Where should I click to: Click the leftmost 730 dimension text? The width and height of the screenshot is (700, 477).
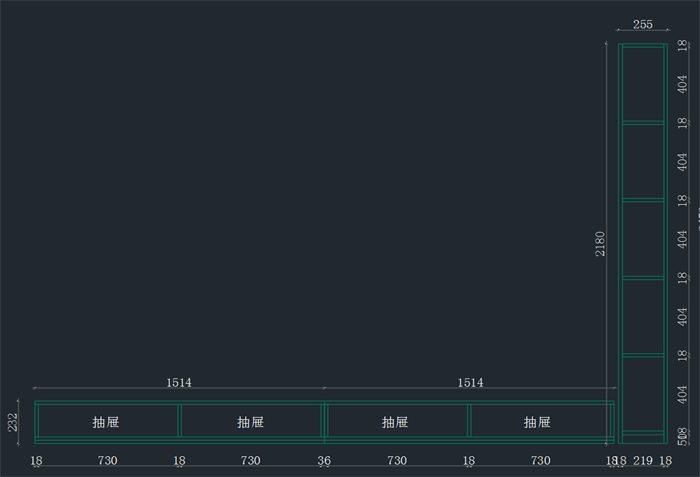tap(107, 461)
